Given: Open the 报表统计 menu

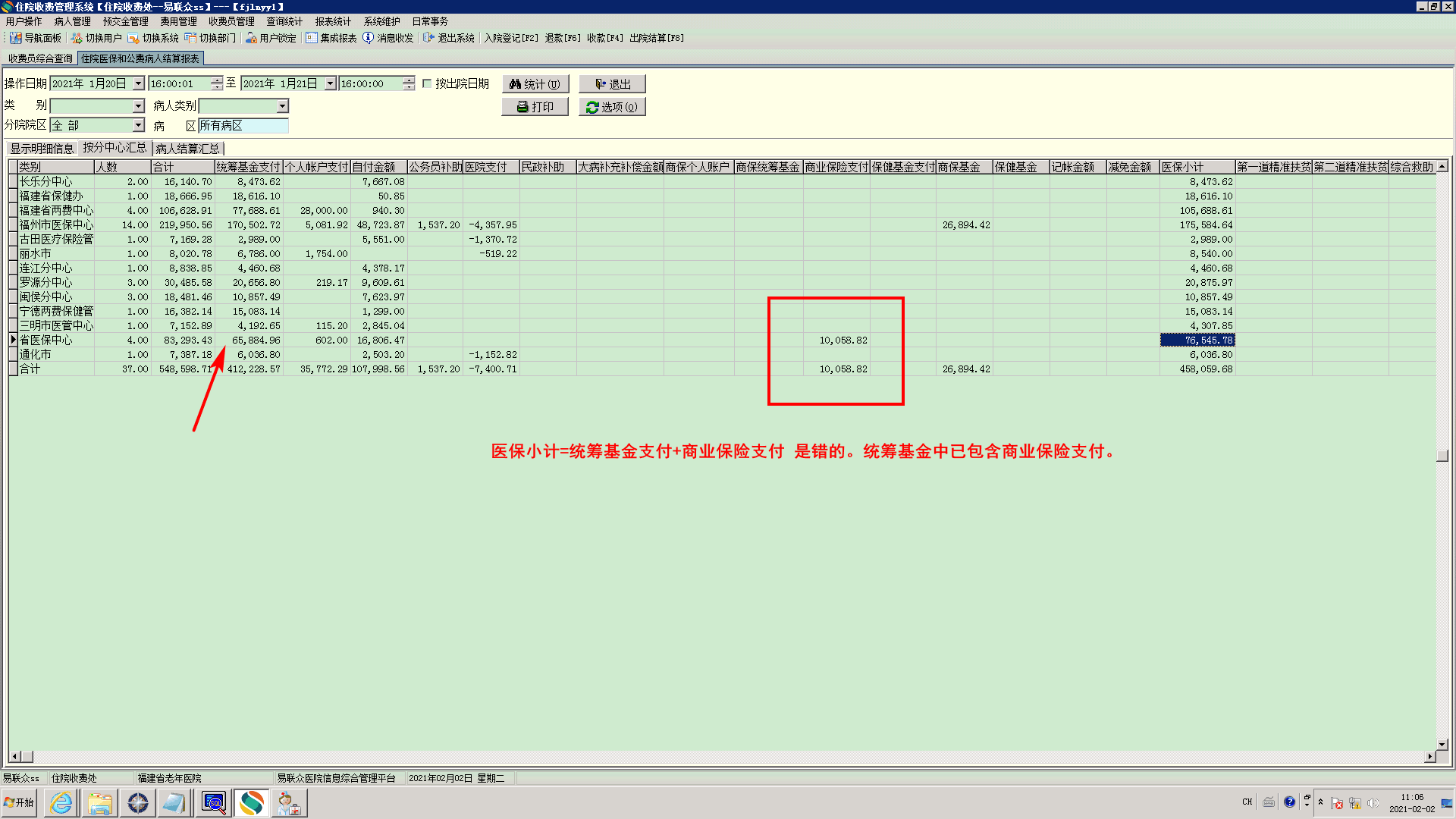Looking at the screenshot, I should pos(333,21).
